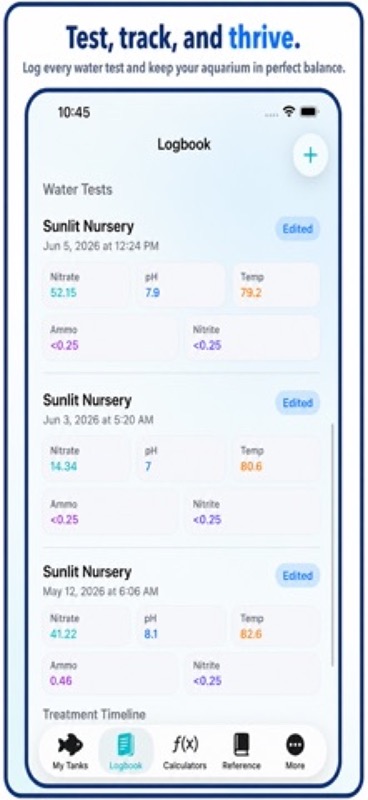
Task: Click the Edited badge on the Jun 3 entry
Action: [x=298, y=403]
